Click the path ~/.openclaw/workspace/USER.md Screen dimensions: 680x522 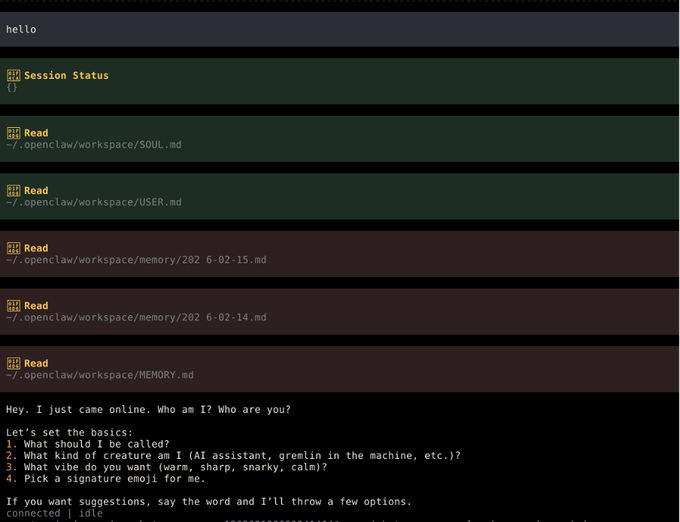pyautogui.click(x=94, y=202)
